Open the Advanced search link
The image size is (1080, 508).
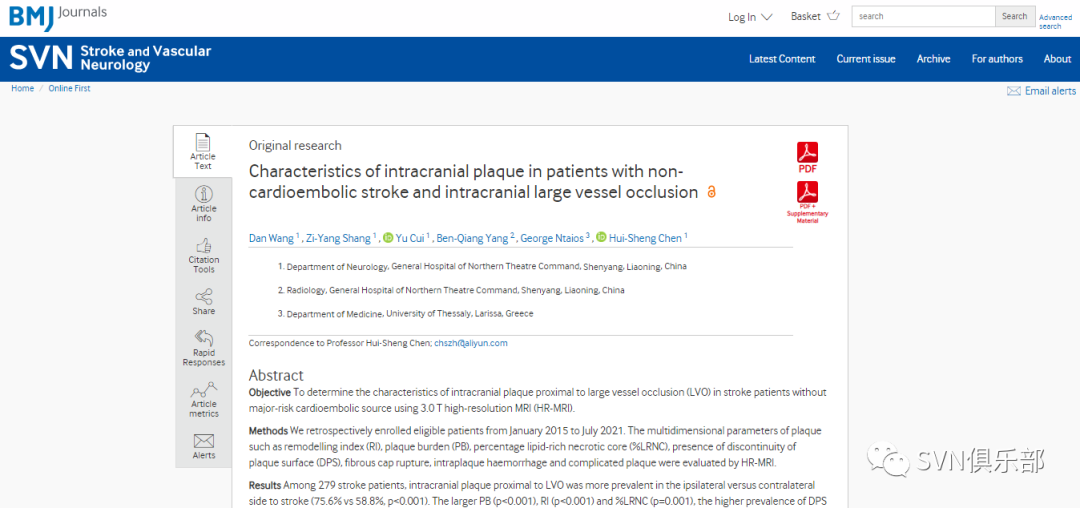[x=1055, y=22]
